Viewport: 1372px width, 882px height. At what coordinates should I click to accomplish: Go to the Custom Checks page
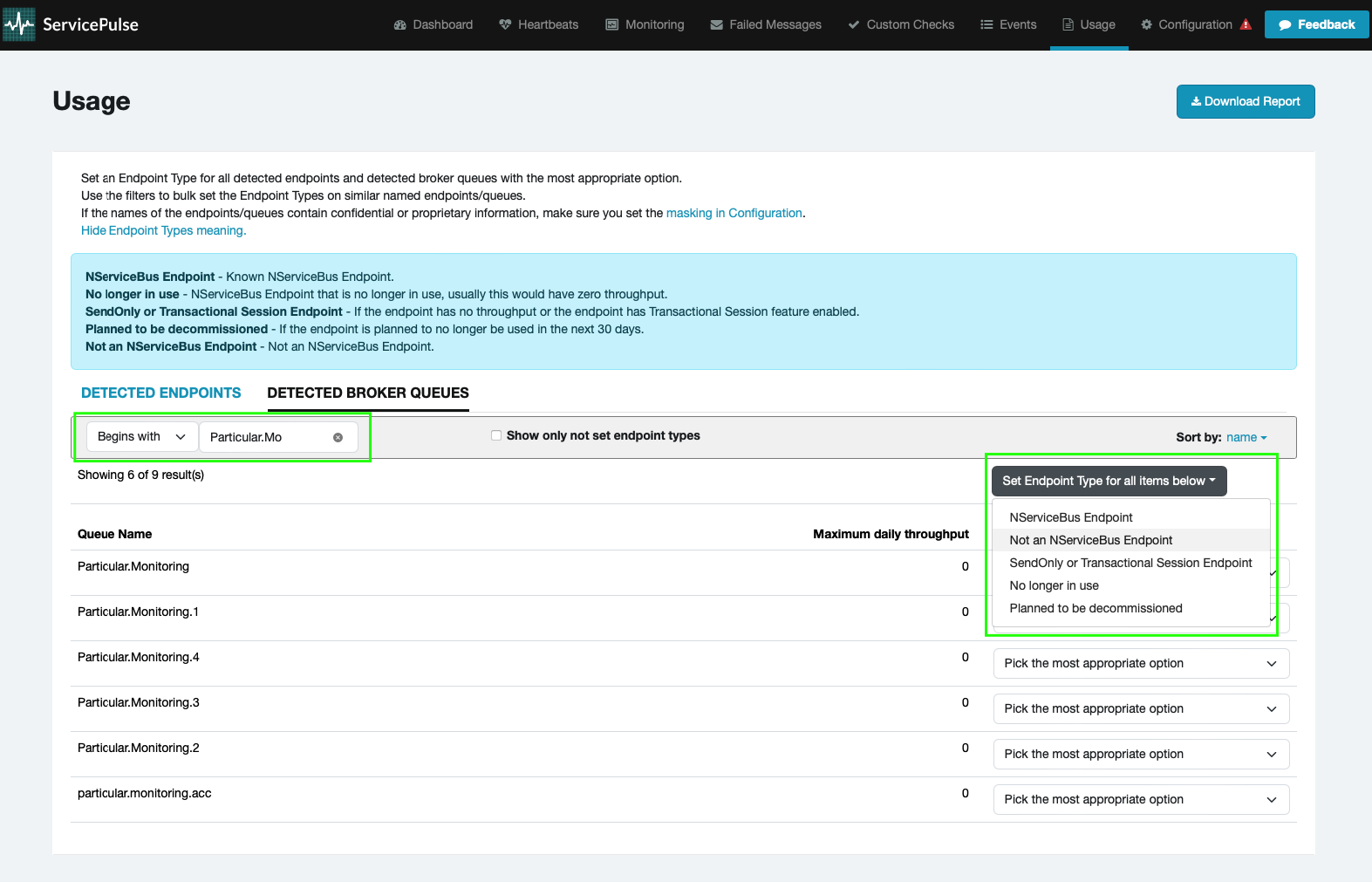pyautogui.click(x=901, y=24)
